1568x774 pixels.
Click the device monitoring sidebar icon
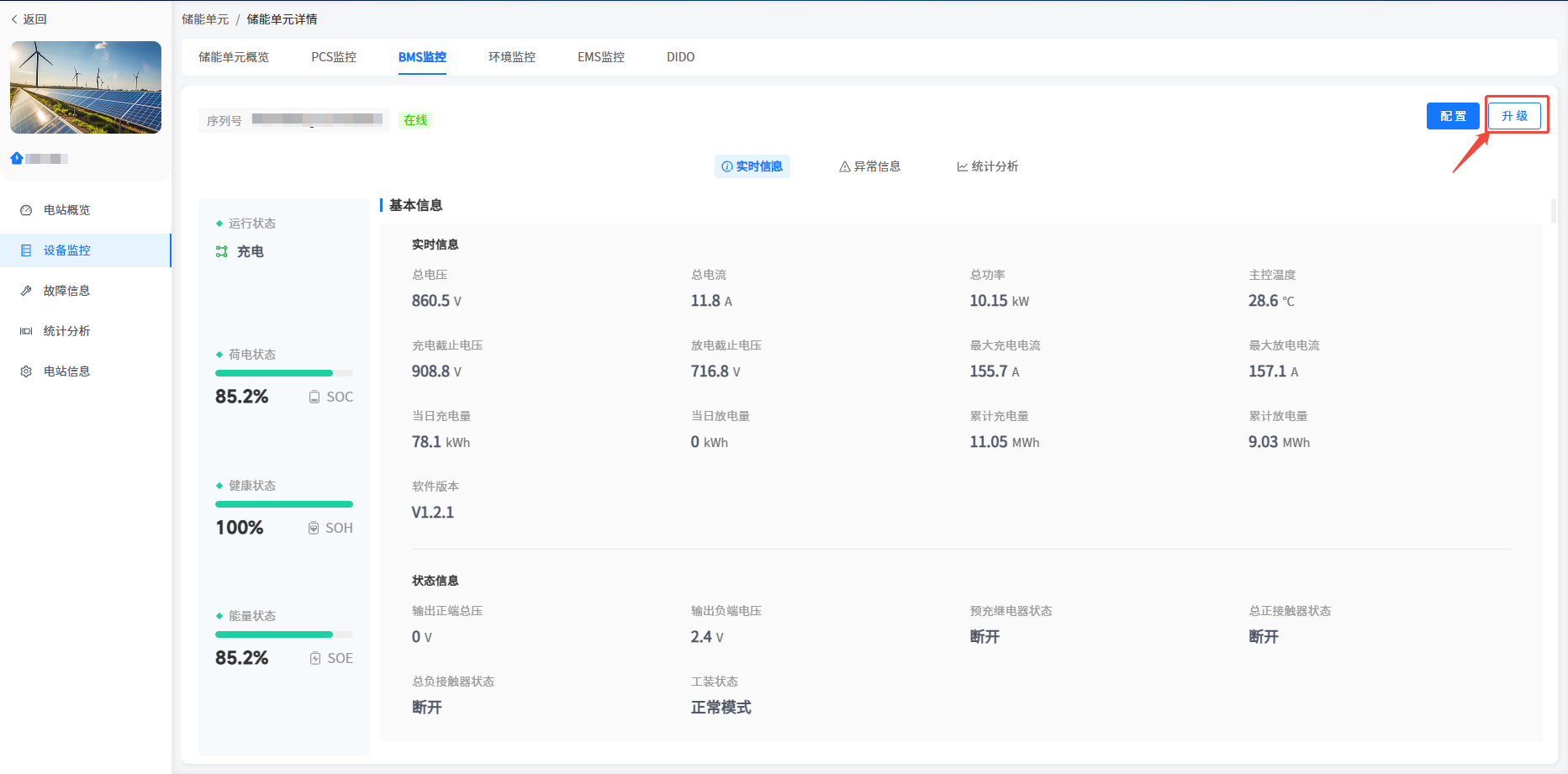pos(26,250)
